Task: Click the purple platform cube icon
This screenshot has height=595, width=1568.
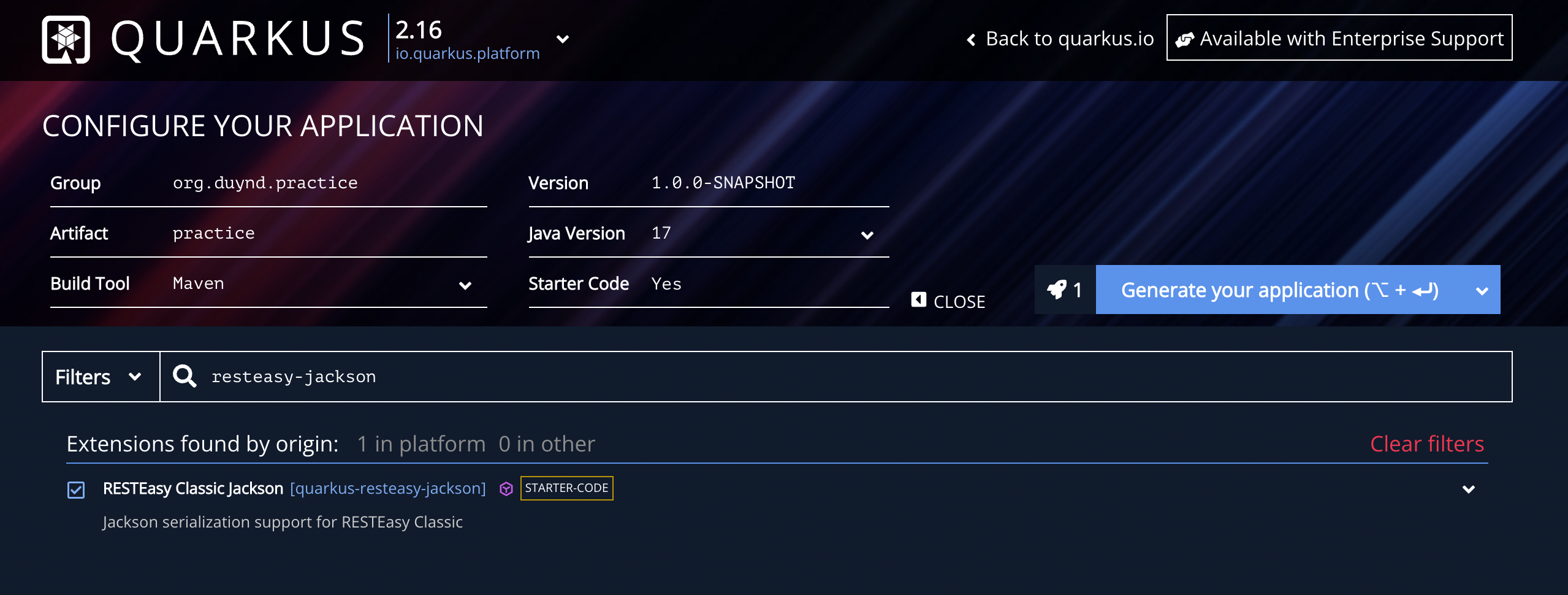Action: pos(506,489)
